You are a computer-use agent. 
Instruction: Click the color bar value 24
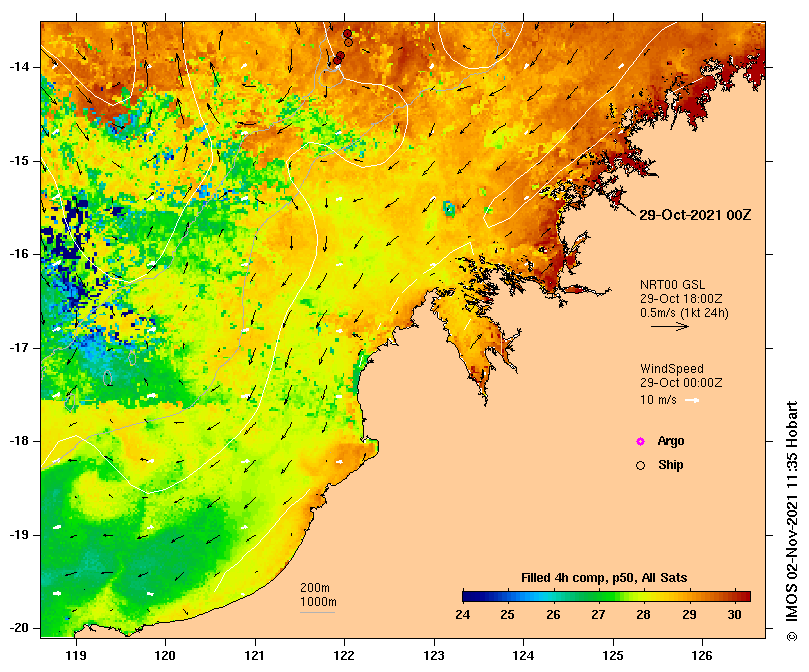[463, 615]
